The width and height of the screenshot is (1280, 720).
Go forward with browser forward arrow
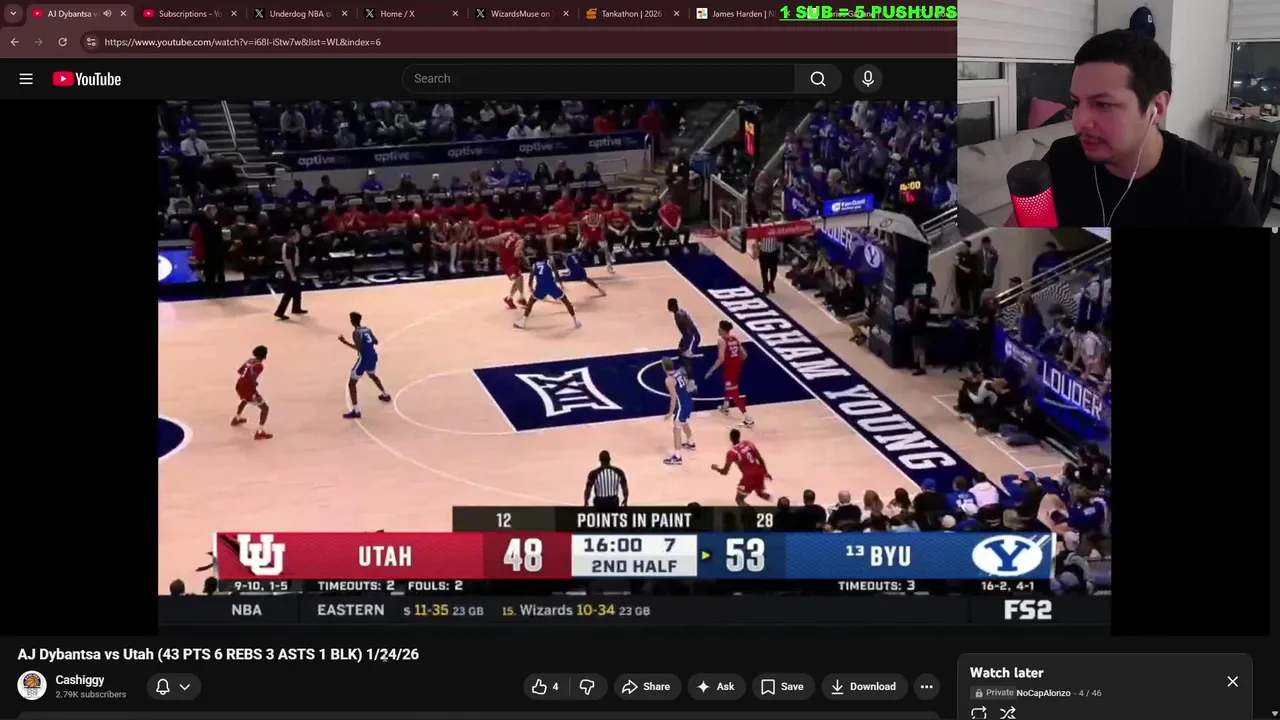39,42
